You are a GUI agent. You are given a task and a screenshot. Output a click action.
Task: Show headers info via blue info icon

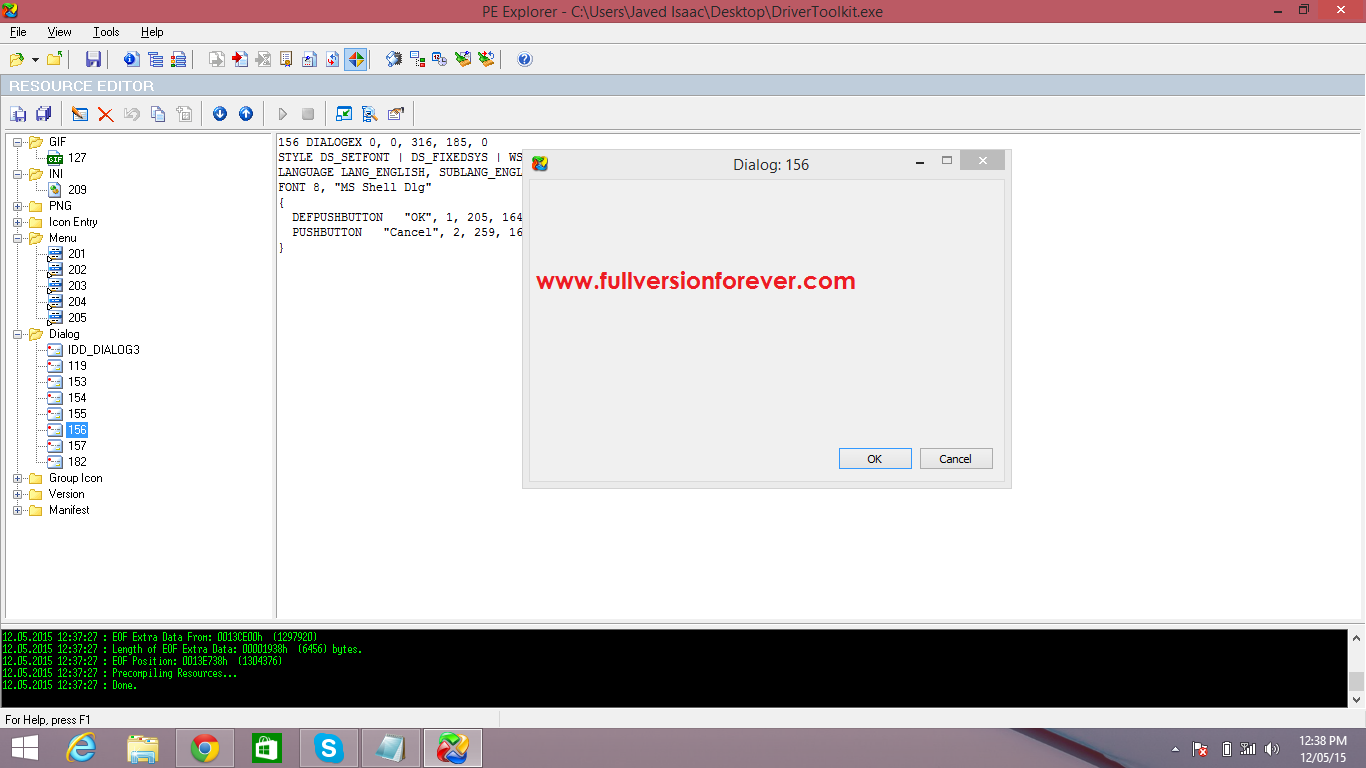point(131,59)
